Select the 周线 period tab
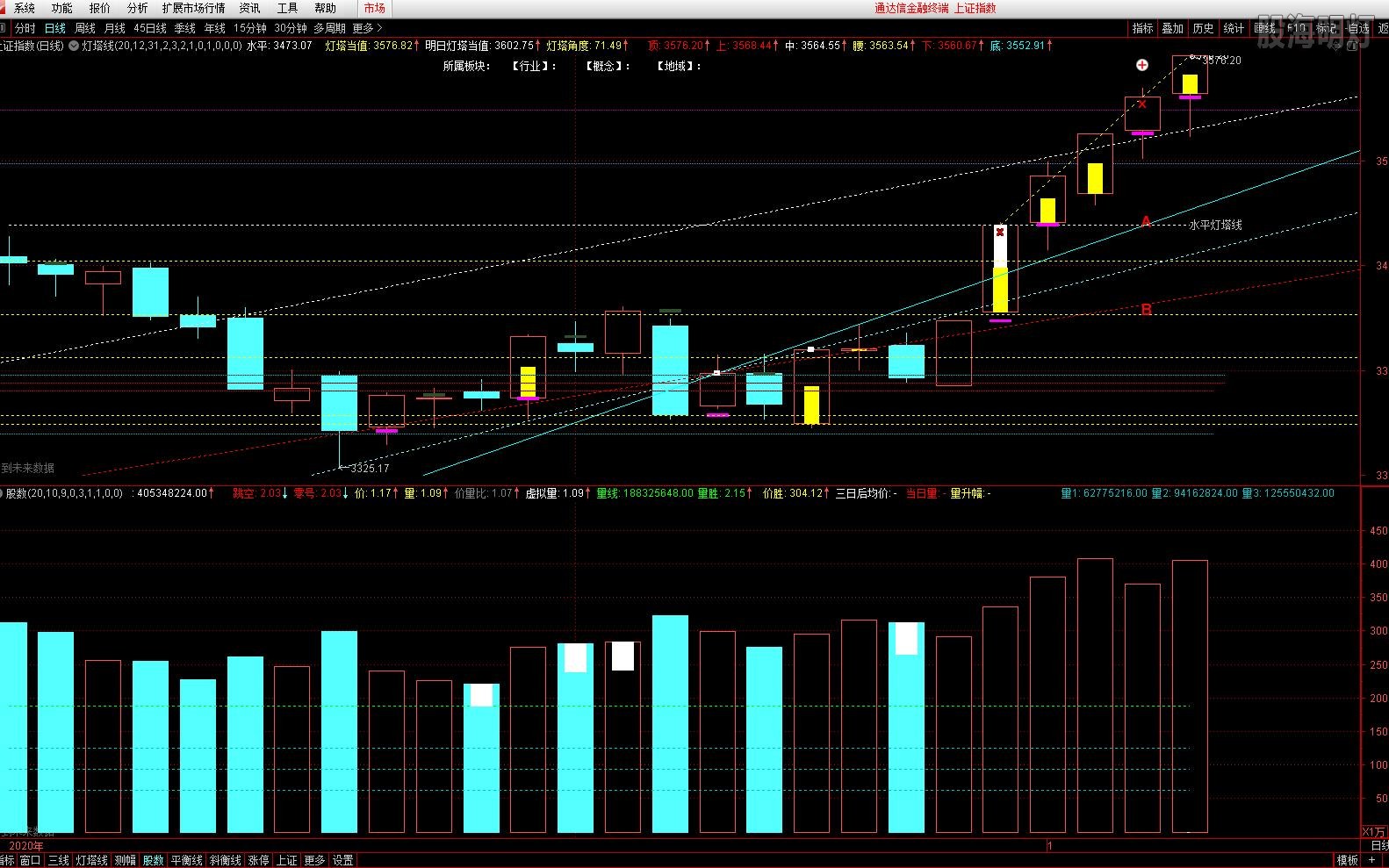Image resolution: width=1389 pixels, height=868 pixels. (85, 28)
